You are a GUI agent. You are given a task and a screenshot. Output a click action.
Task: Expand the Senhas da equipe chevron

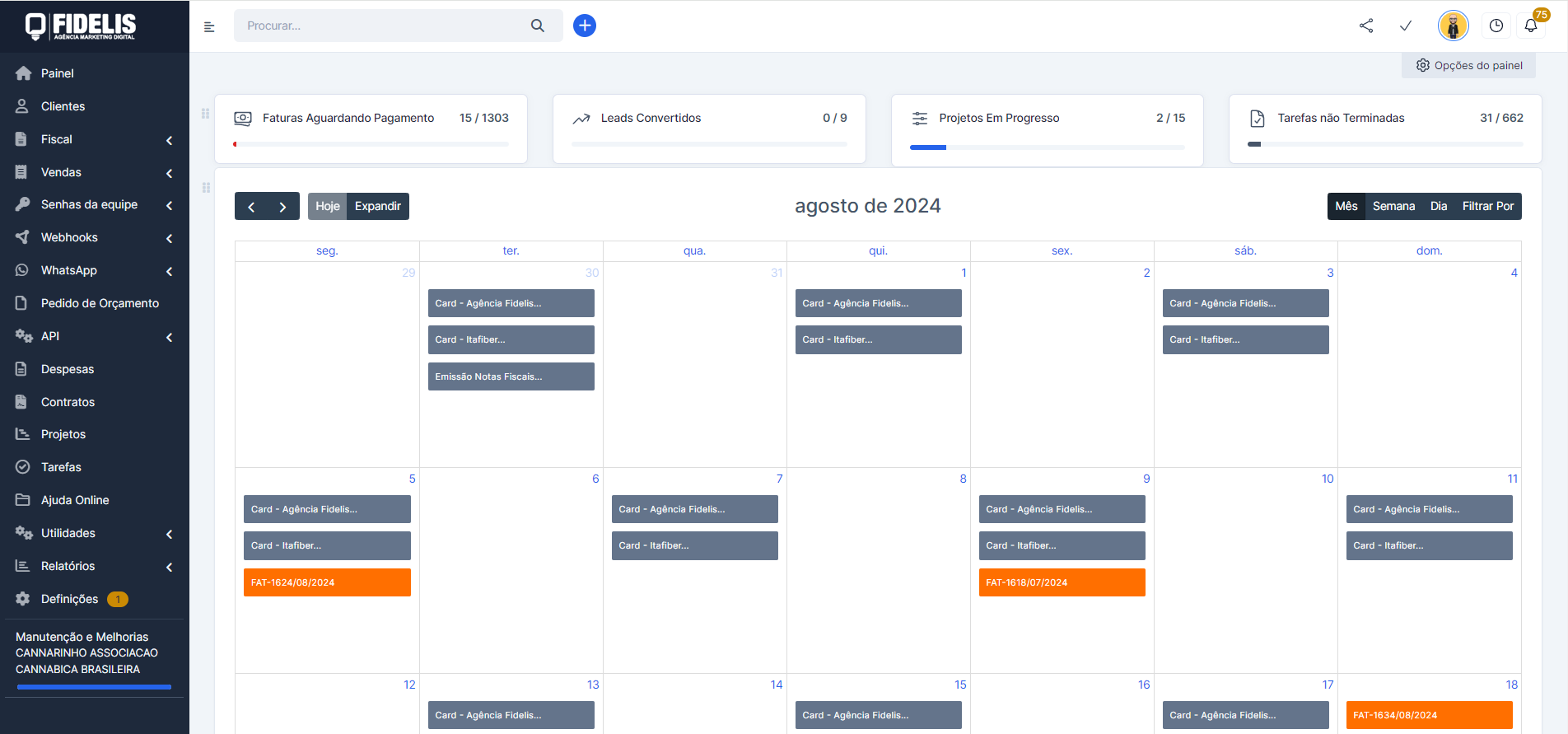pos(169,205)
